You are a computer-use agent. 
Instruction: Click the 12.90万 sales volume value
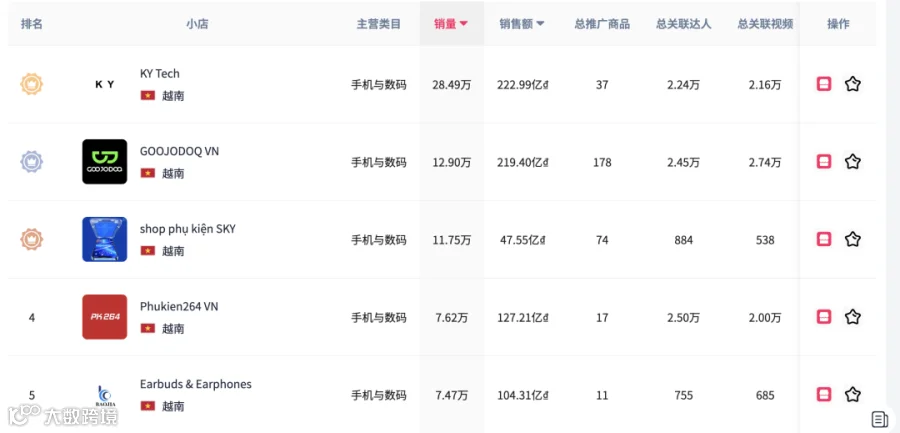(x=452, y=163)
